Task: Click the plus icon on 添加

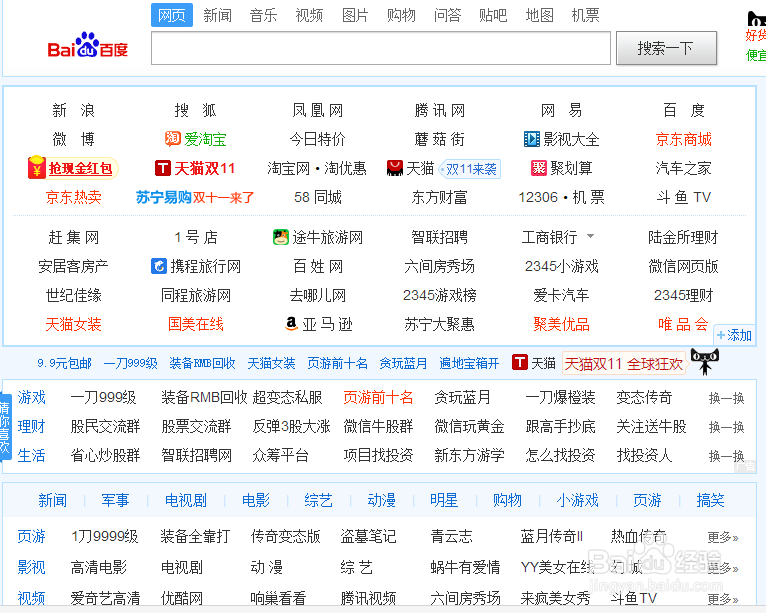Action: pyautogui.click(x=721, y=336)
